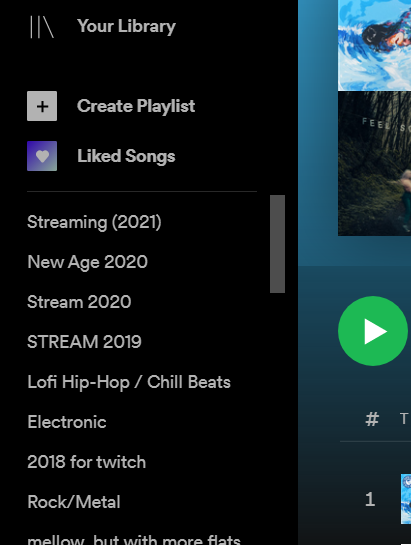Select track row number 1

[x=370, y=499]
